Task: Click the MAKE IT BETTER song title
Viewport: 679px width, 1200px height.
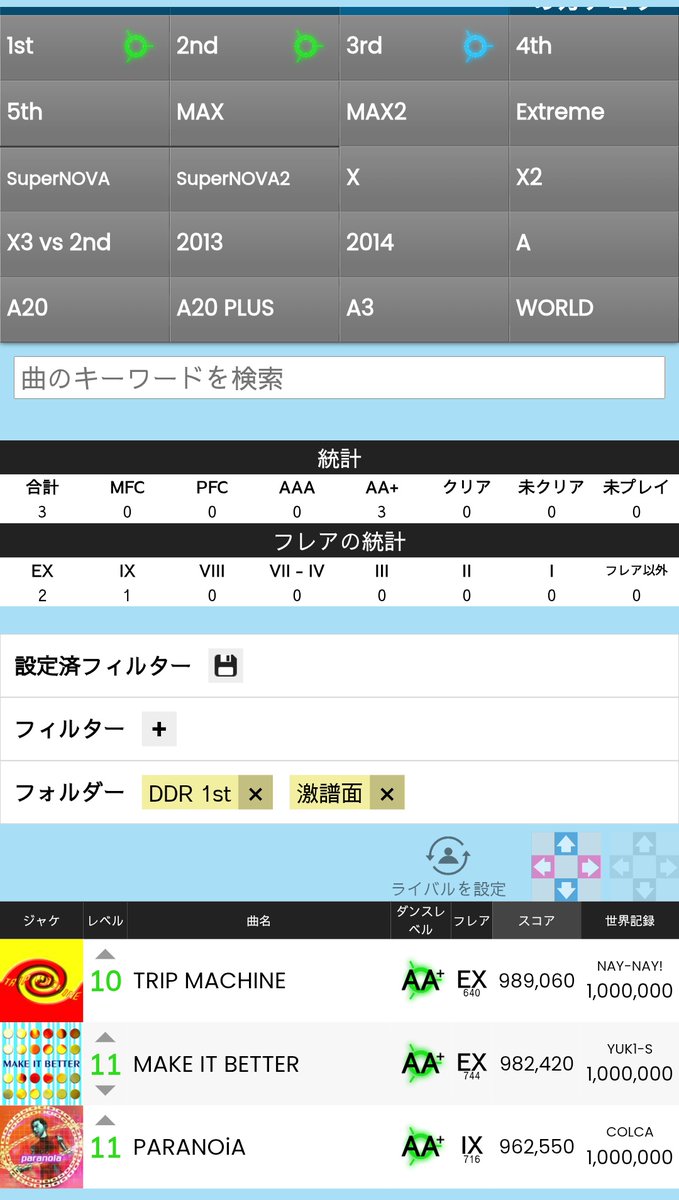Action: (x=216, y=1064)
